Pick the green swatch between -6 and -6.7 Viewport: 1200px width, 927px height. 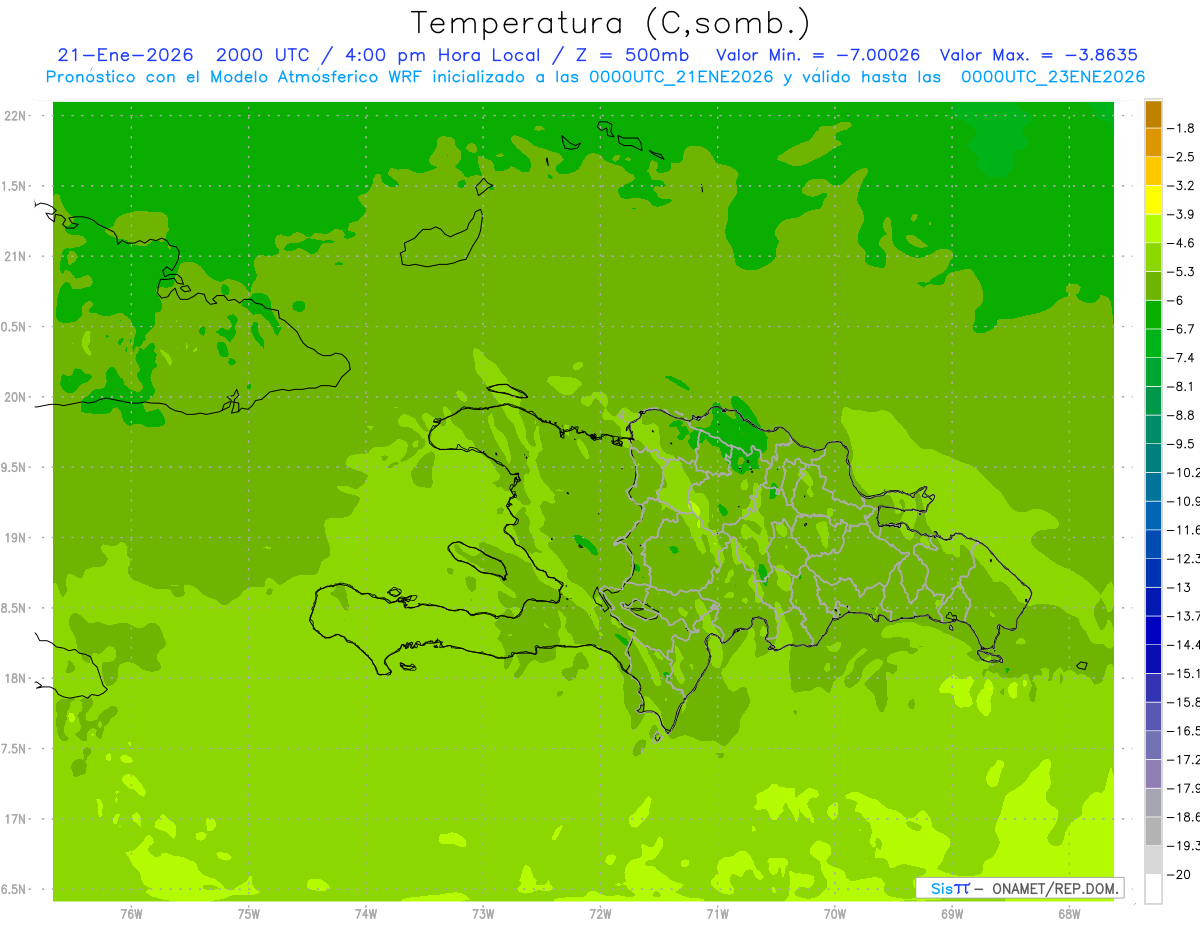1153,314
